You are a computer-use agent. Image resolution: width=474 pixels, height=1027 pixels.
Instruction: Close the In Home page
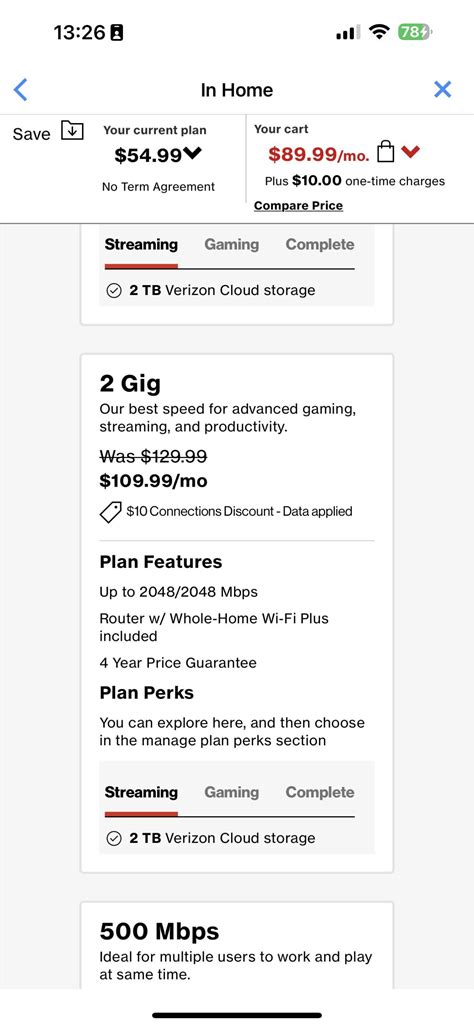click(x=443, y=90)
